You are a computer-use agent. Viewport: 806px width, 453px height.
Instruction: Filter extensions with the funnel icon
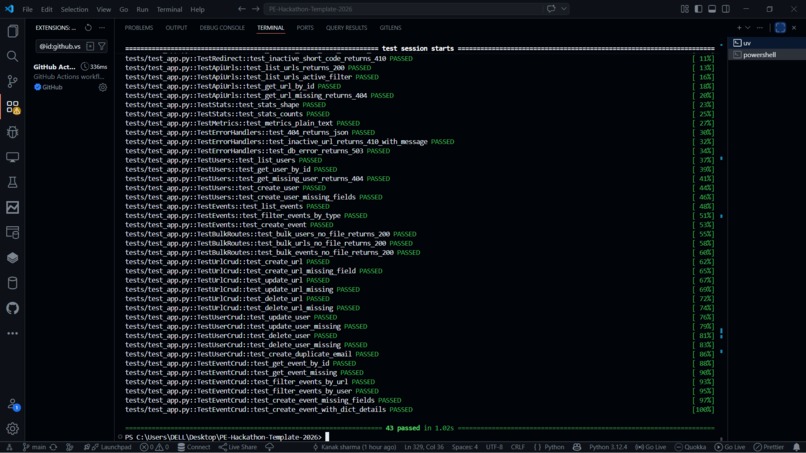(102, 46)
